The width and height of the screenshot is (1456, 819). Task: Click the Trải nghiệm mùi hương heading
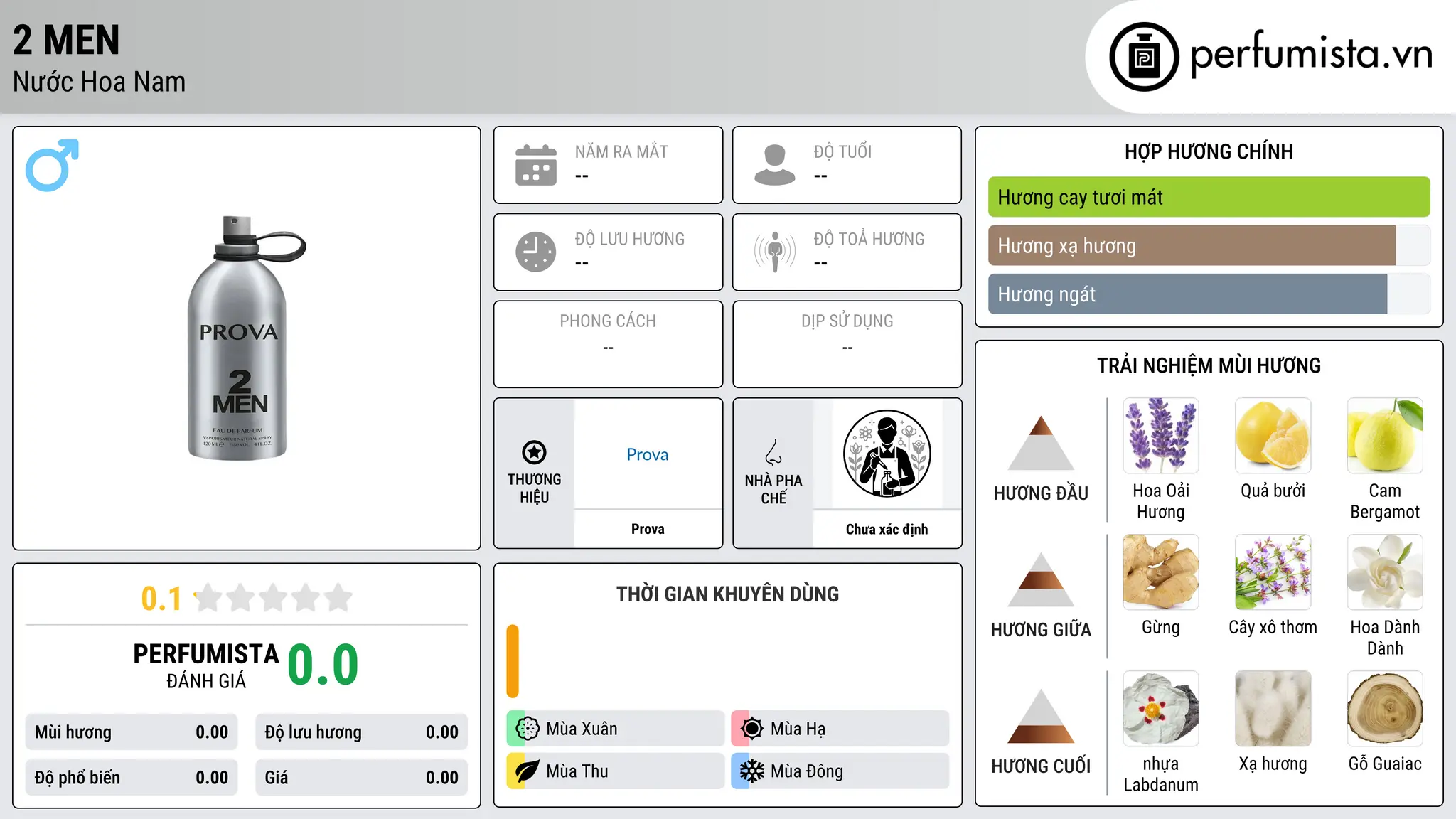pyautogui.click(x=1209, y=365)
